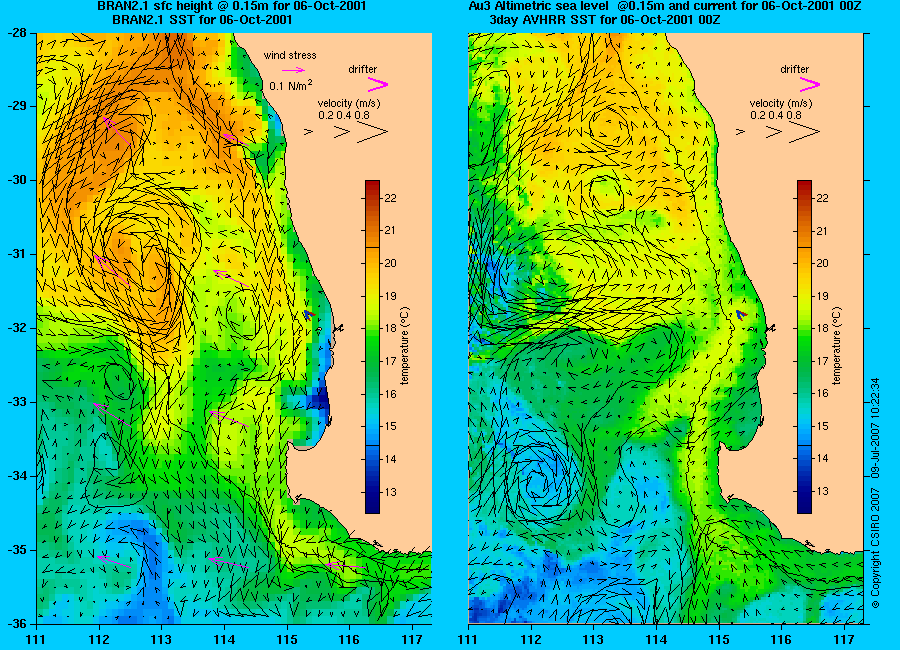Click the magenta wind stress legend arrow
Screen dimensions: 900x650
293,70
